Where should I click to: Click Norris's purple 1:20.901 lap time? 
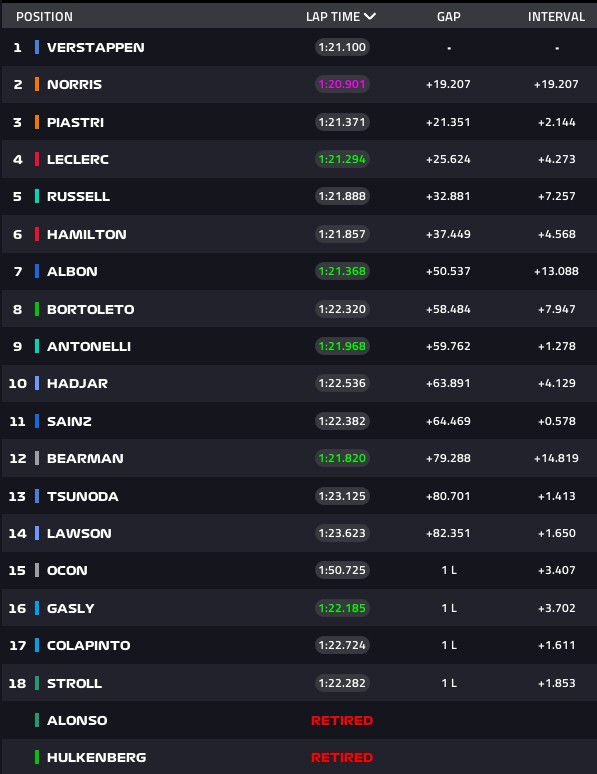(x=342, y=84)
